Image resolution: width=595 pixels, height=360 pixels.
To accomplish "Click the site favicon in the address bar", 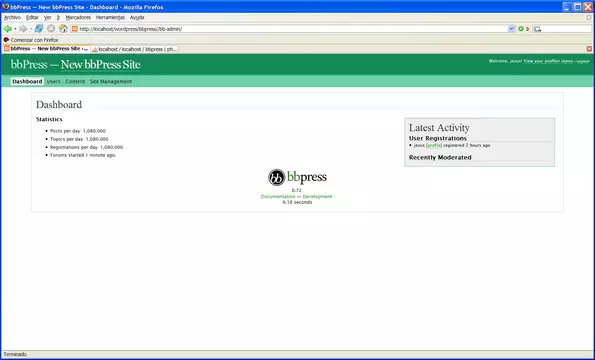I will (75, 29).
